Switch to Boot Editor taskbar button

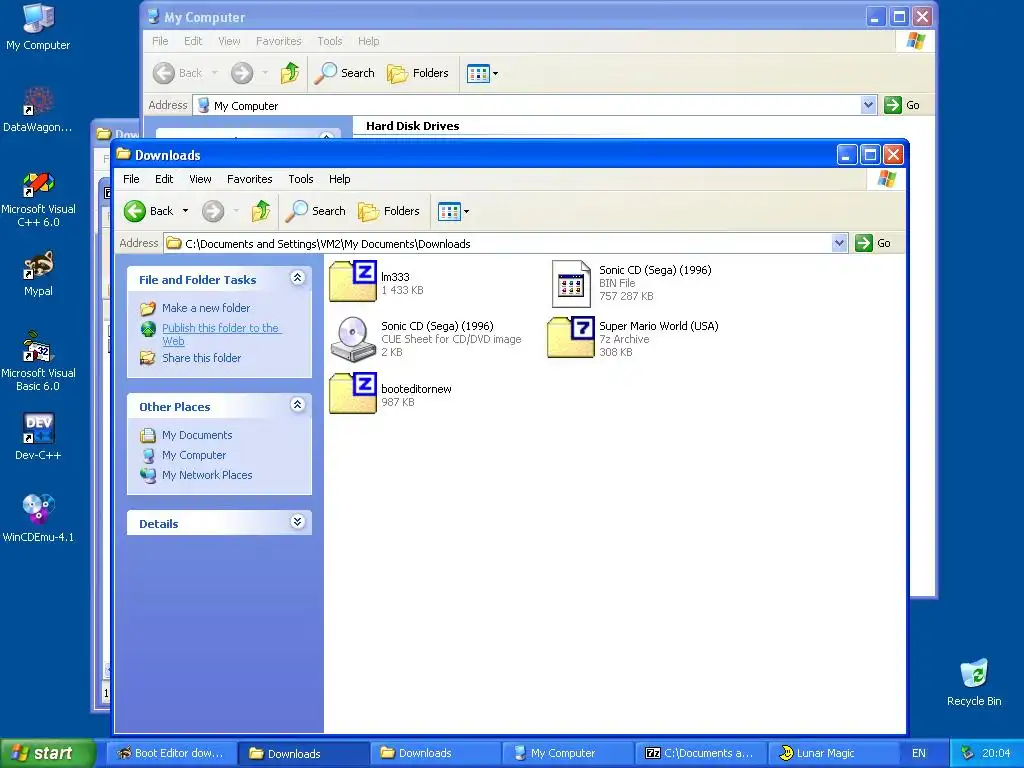tap(170, 753)
